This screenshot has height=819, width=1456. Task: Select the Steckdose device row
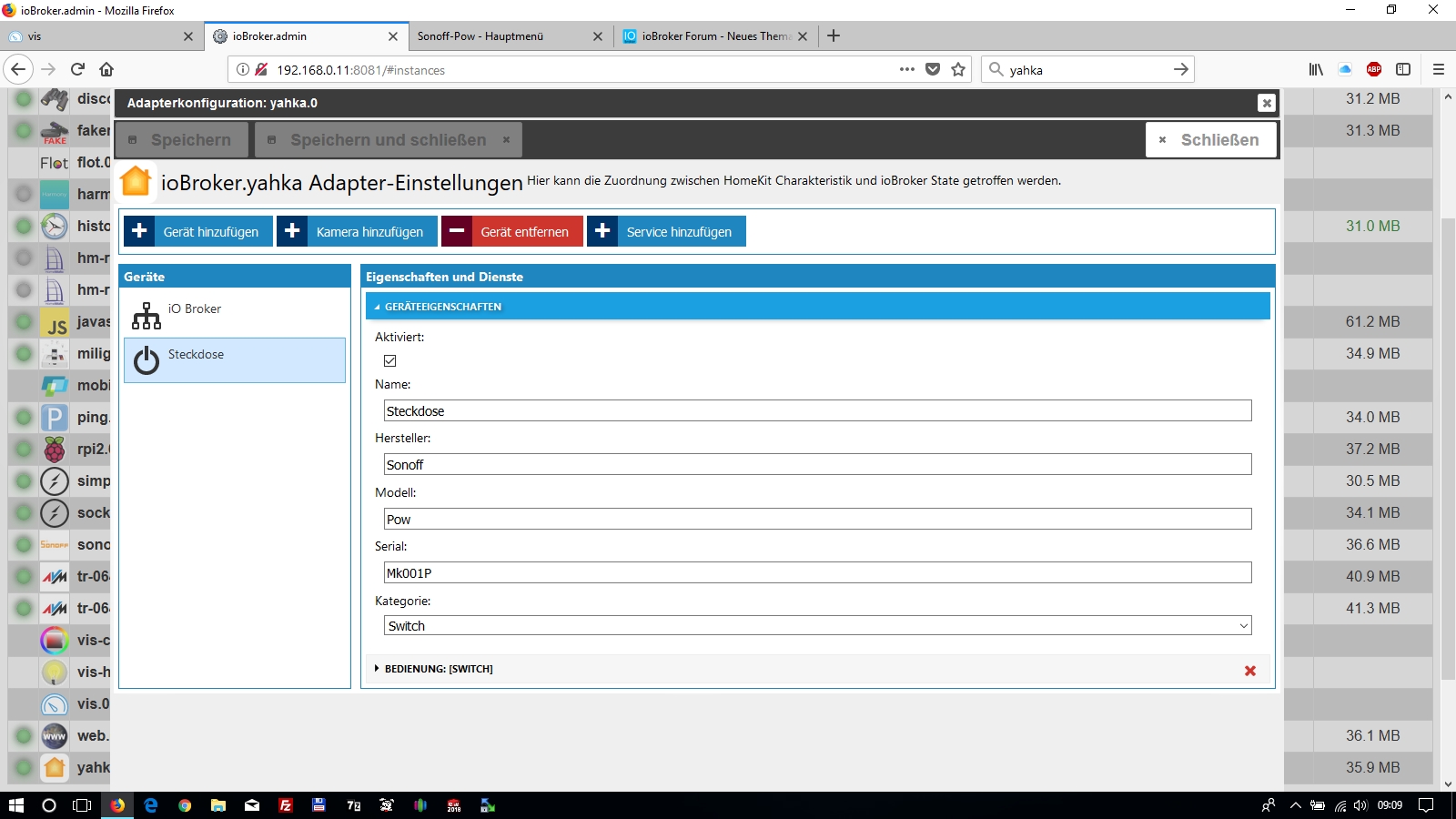click(x=235, y=360)
